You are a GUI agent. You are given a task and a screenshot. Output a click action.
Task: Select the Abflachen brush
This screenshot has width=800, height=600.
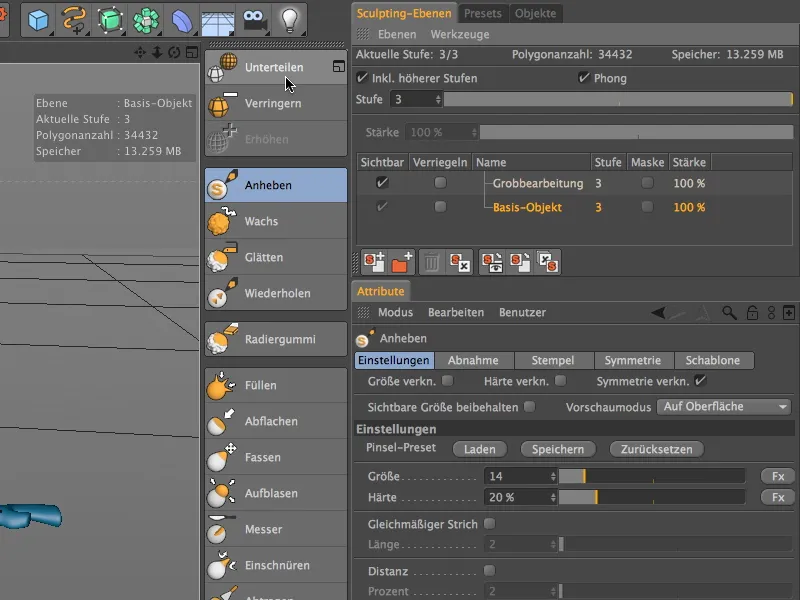tap(276, 421)
